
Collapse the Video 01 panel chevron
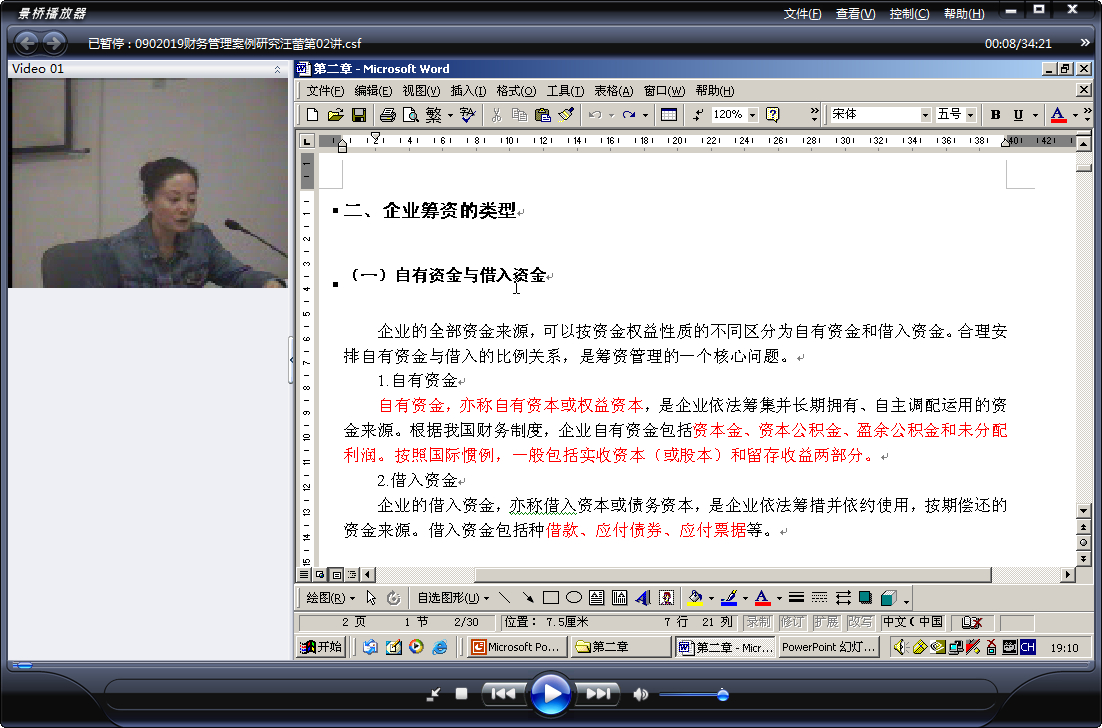[x=277, y=69]
